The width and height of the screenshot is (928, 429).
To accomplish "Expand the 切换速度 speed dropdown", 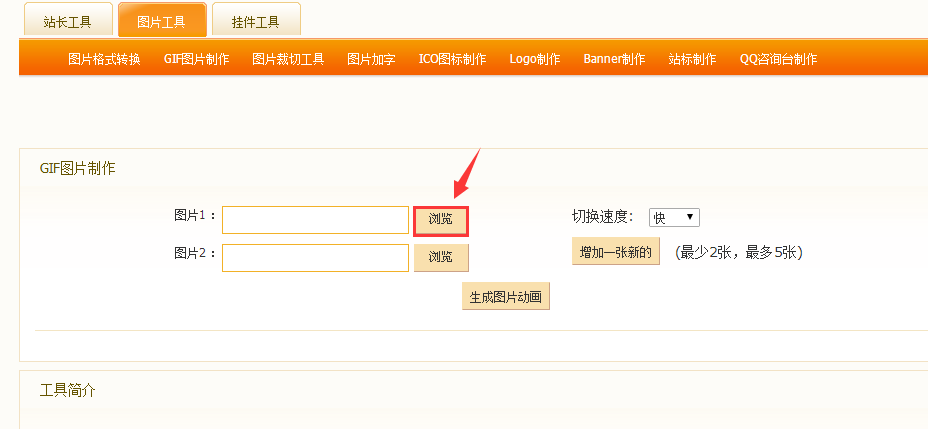I will pos(674,217).
